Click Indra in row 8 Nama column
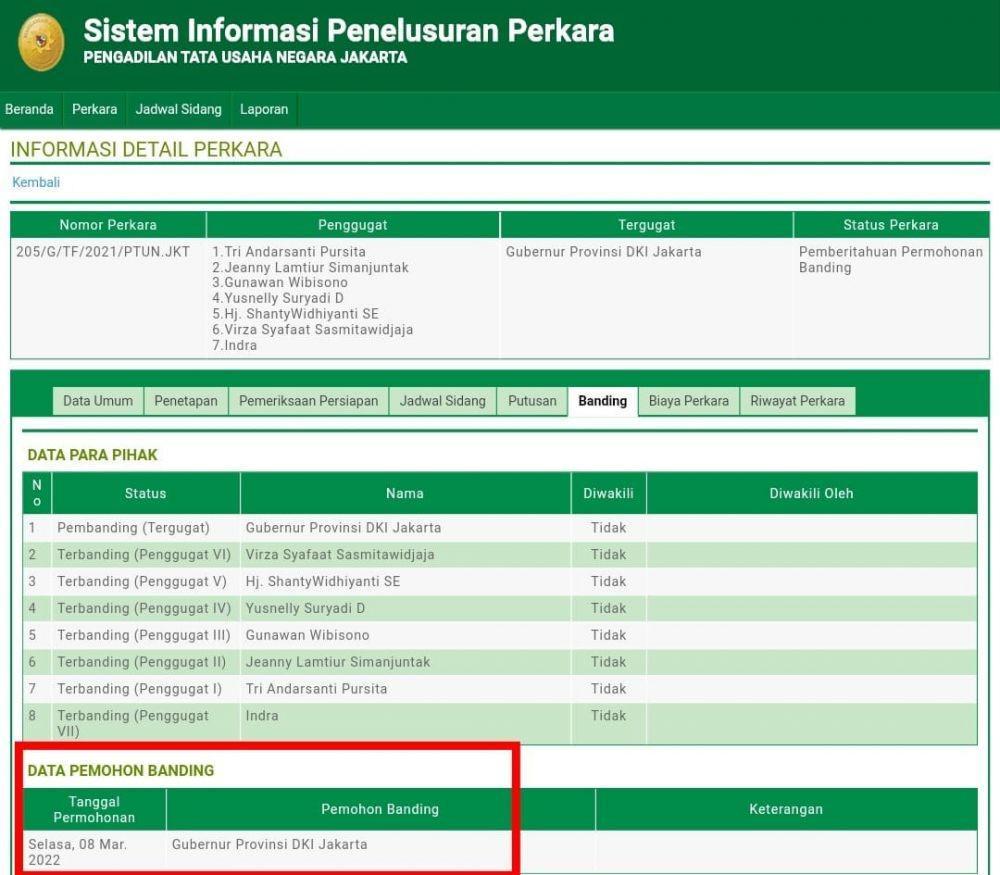The width and height of the screenshot is (1000, 875). 262,716
